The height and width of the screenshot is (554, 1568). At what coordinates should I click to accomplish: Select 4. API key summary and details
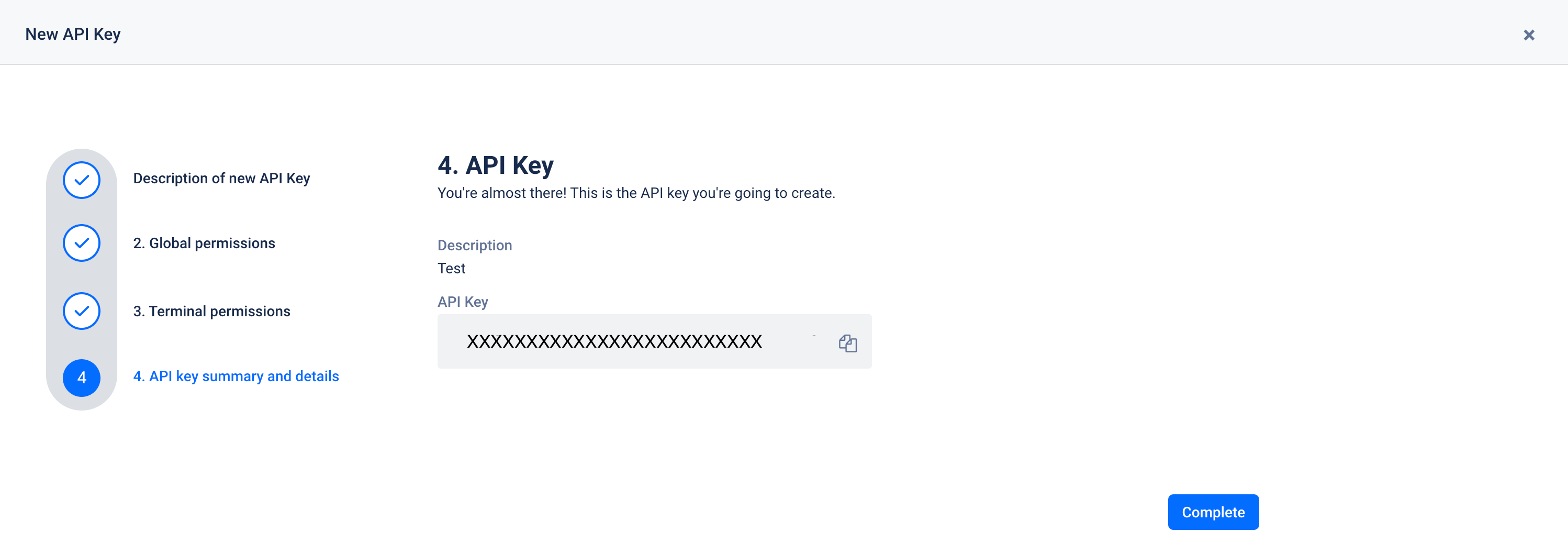point(236,376)
